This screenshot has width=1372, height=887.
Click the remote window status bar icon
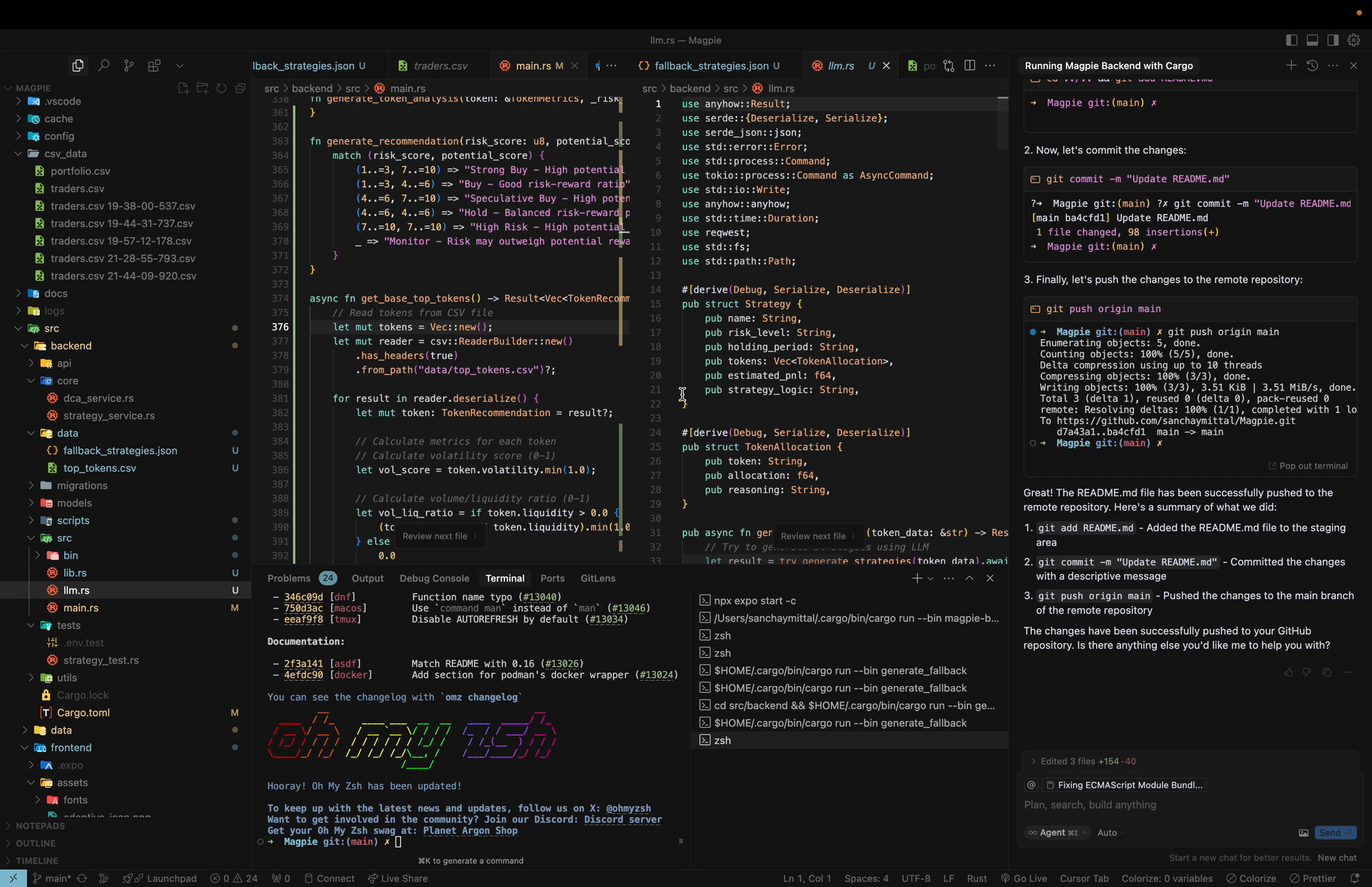point(13,878)
